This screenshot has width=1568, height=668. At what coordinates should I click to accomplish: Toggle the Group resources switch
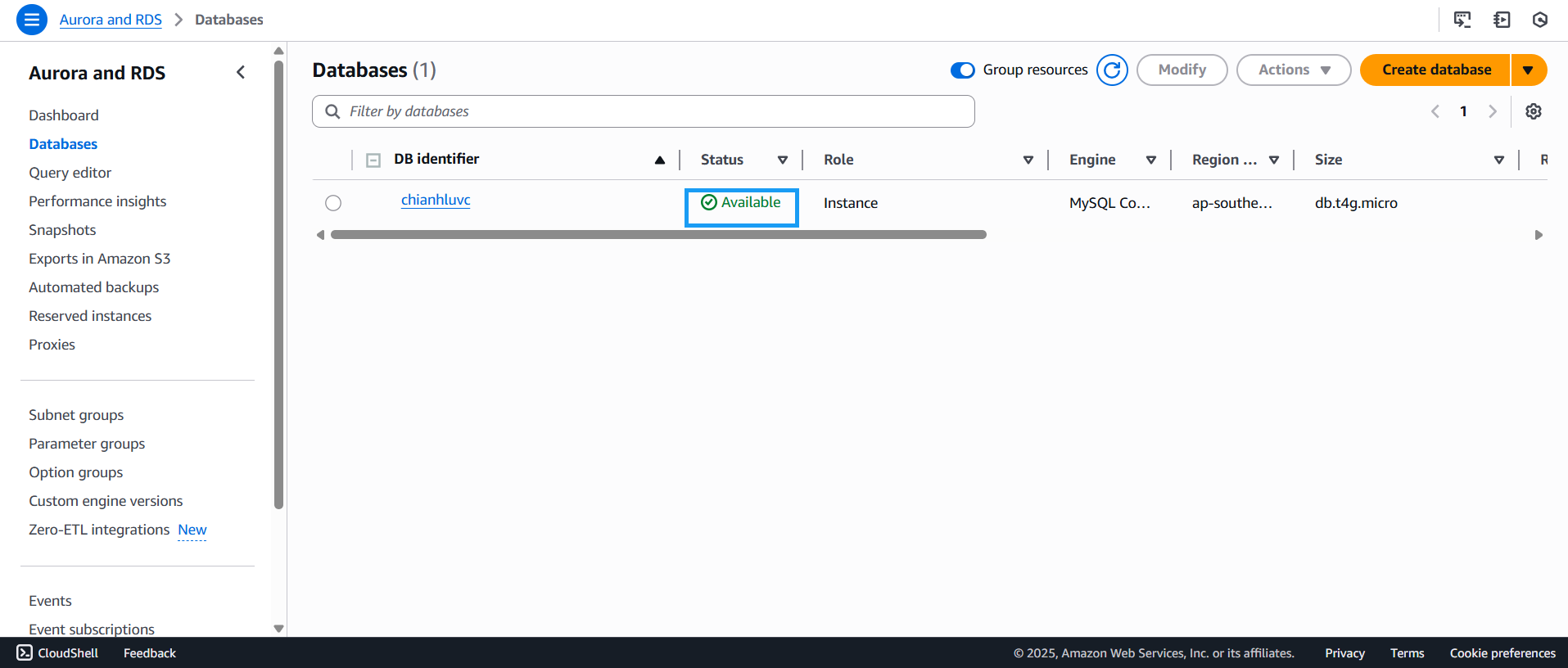point(963,70)
